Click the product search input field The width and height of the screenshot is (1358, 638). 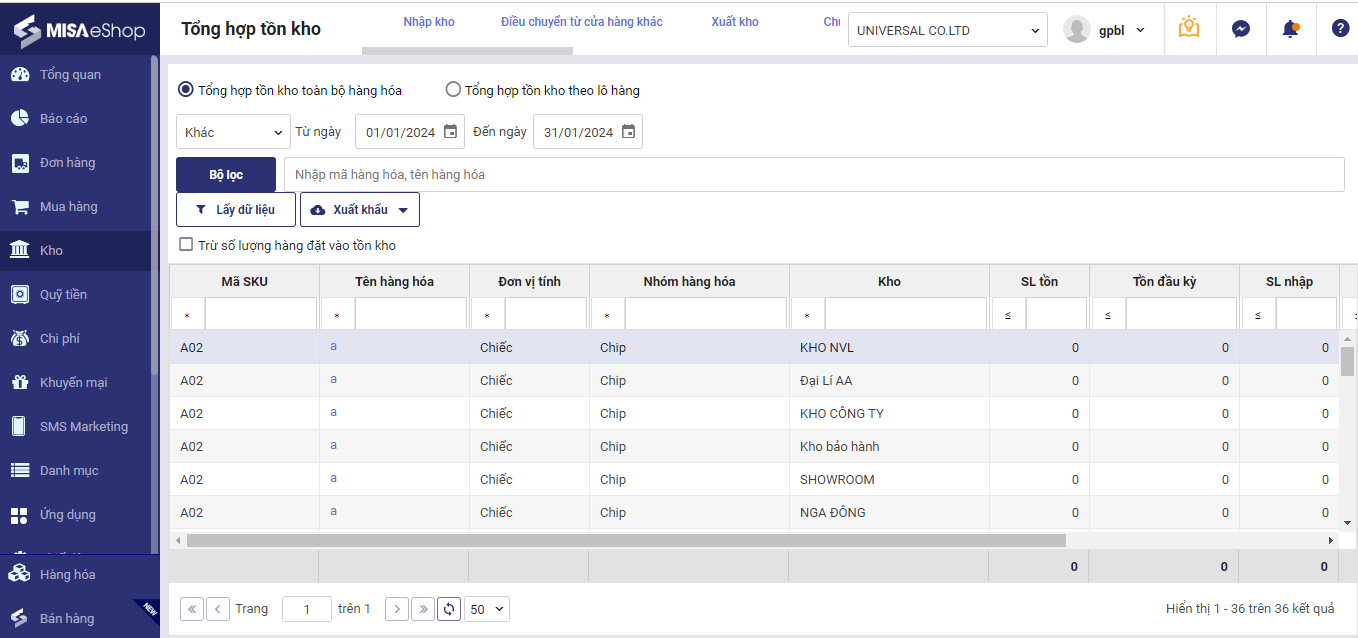pos(813,175)
